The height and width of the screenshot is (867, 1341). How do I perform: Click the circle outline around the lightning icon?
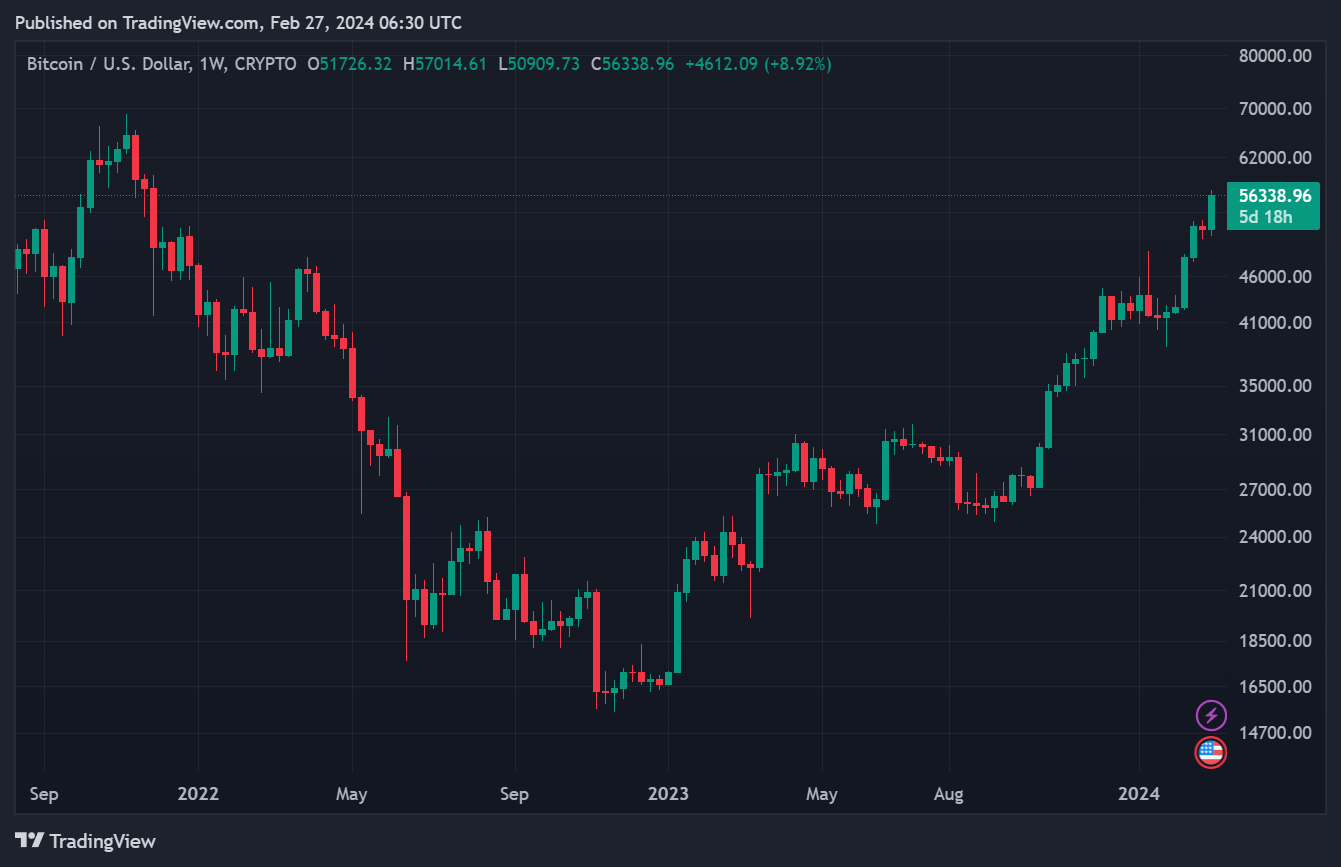click(1210, 701)
